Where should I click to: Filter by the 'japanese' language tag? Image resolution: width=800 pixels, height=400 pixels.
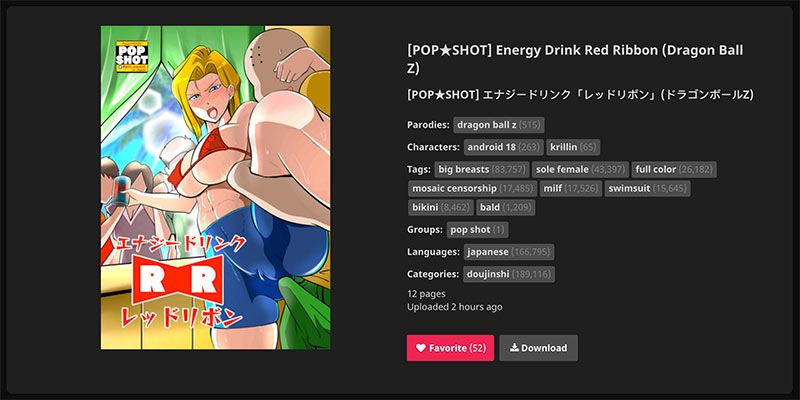pos(509,252)
